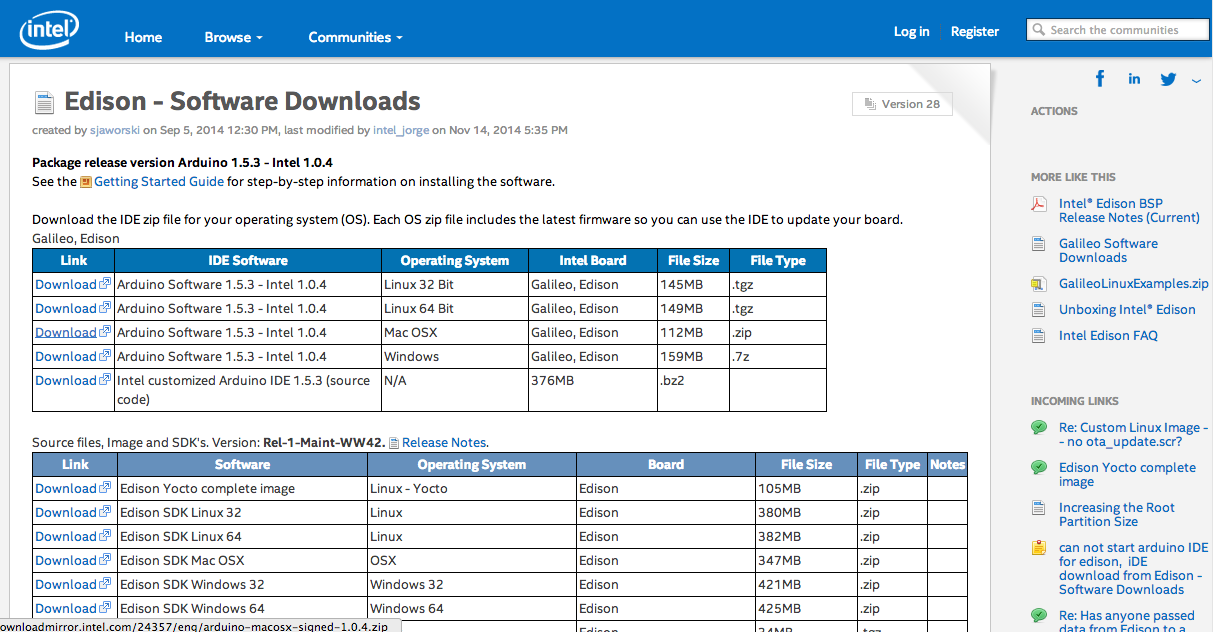The height and width of the screenshot is (632, 1213).
Task: Click document icon next to Unboxing Intel Edison
Action: pos(1039,310)
